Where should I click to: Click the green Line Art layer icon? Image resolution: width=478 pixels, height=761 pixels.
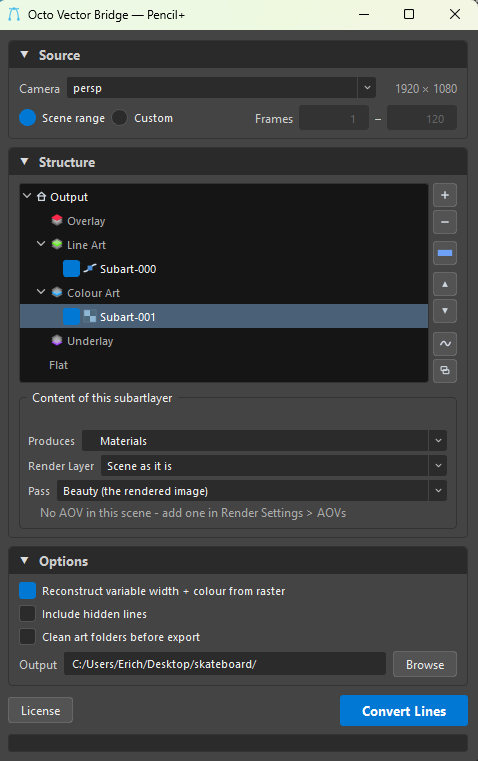57,244
